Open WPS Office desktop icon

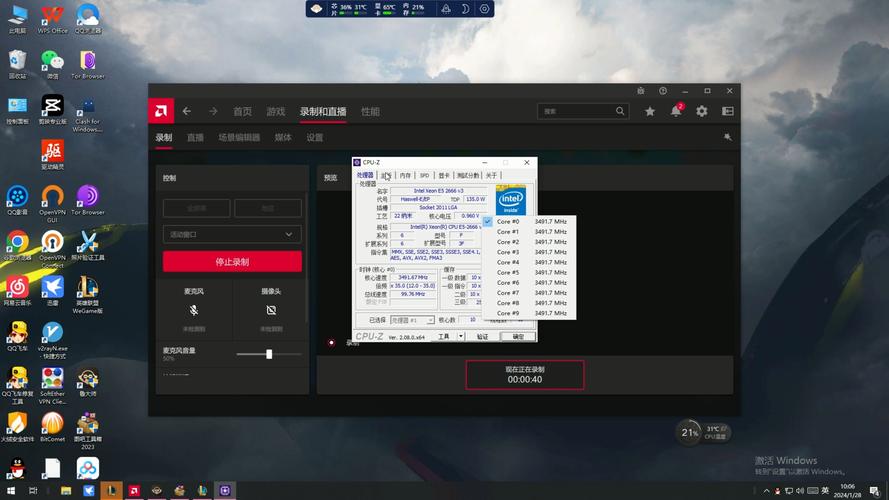pyautogui.click(x=52, y=19)
